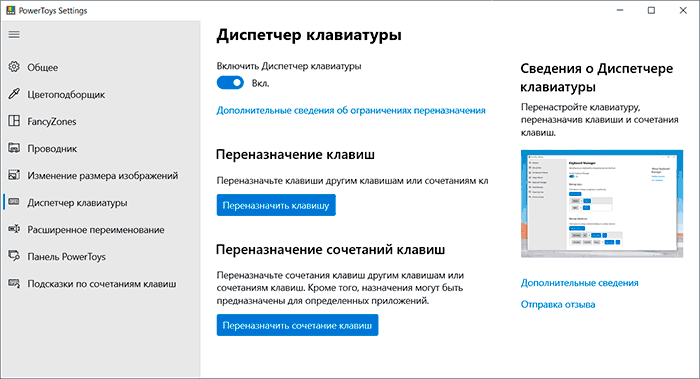Click the Переназначение клавиш heading
This screenshot has width=700, height=379.
coord(295,154)
